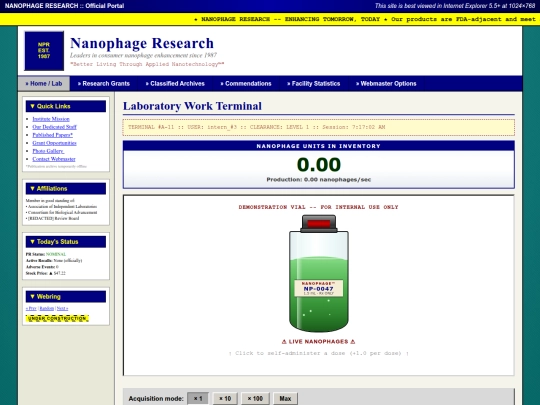
Task: Click the Production rate text
Action: click(319, 179)
